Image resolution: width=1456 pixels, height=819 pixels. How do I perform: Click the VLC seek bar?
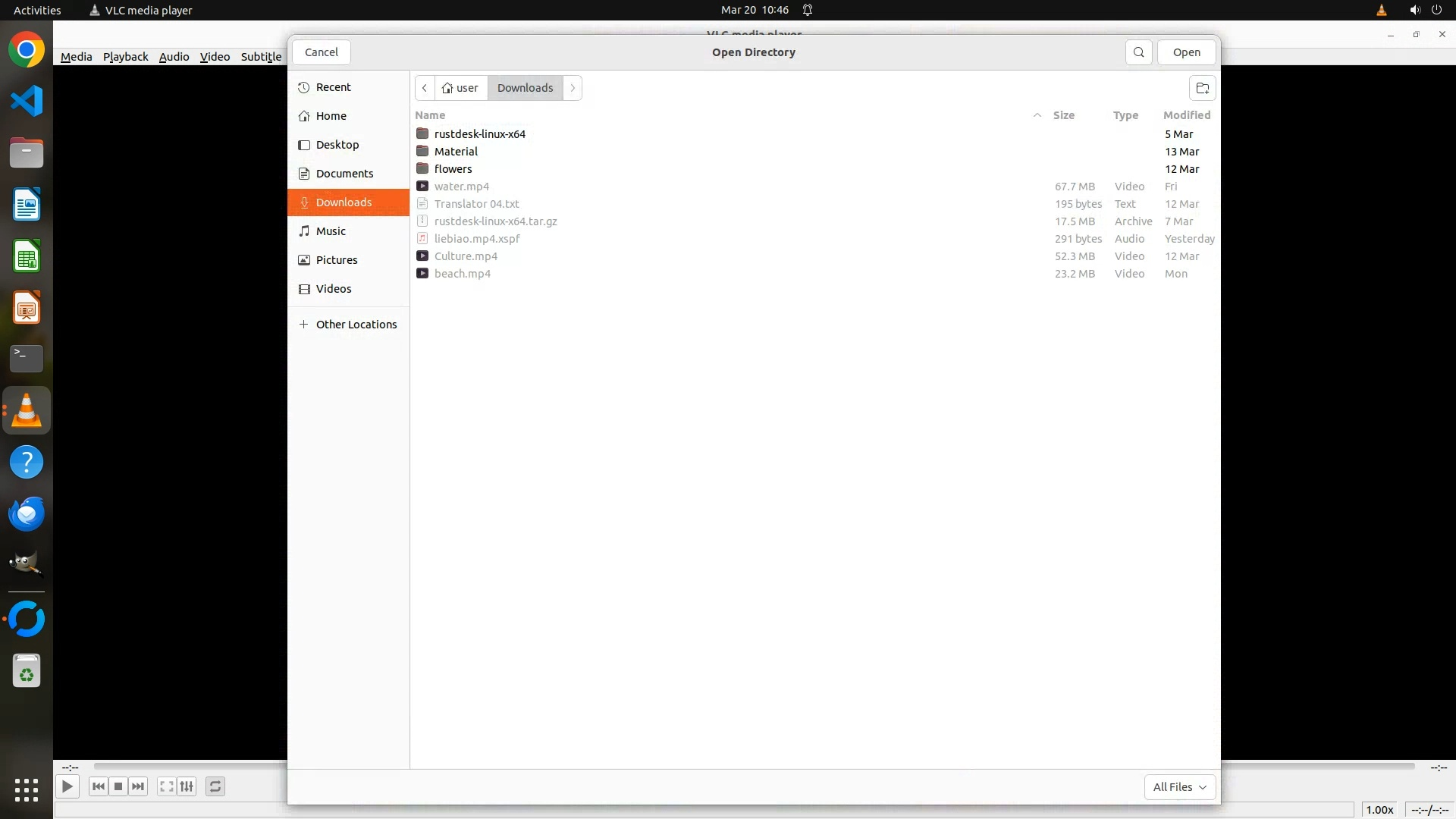(x=190, y=767)
